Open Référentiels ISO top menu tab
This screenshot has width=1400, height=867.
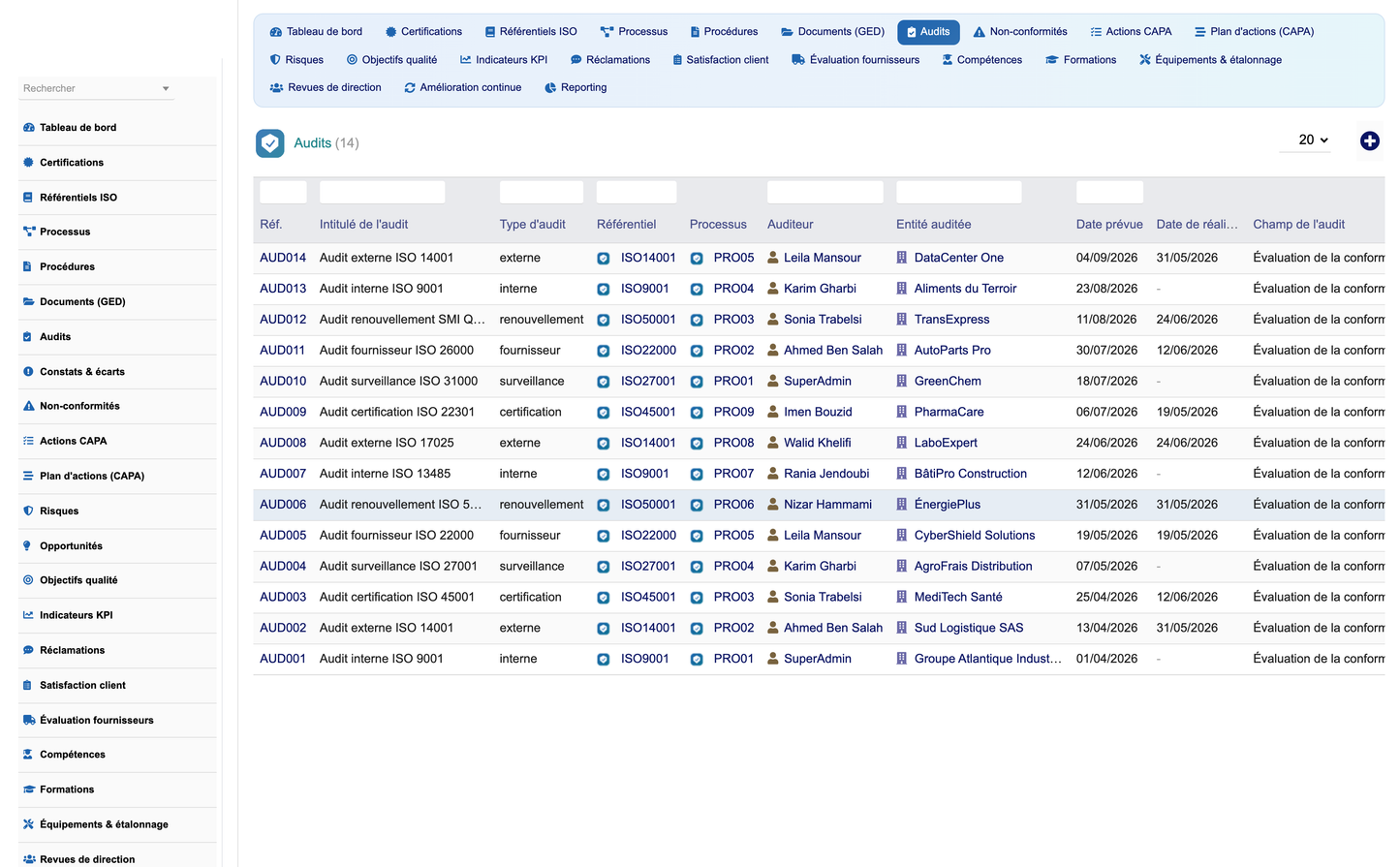531,32
